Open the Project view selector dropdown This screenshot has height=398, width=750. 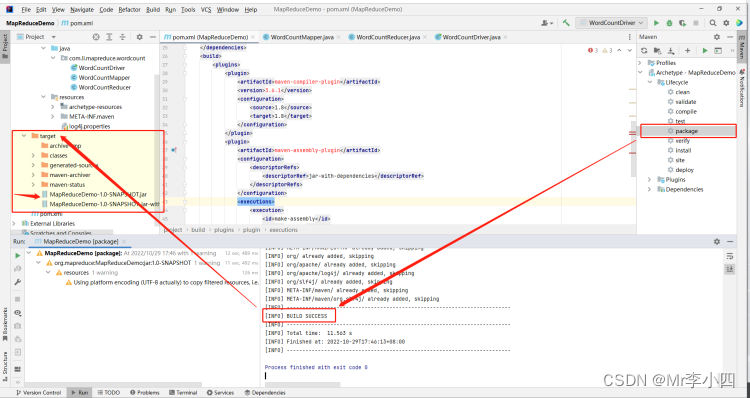36,37
